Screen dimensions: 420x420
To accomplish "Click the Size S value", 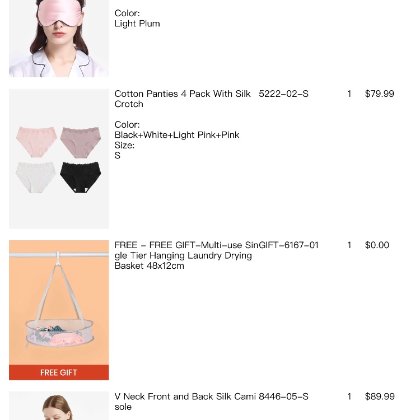I will 117,156.
